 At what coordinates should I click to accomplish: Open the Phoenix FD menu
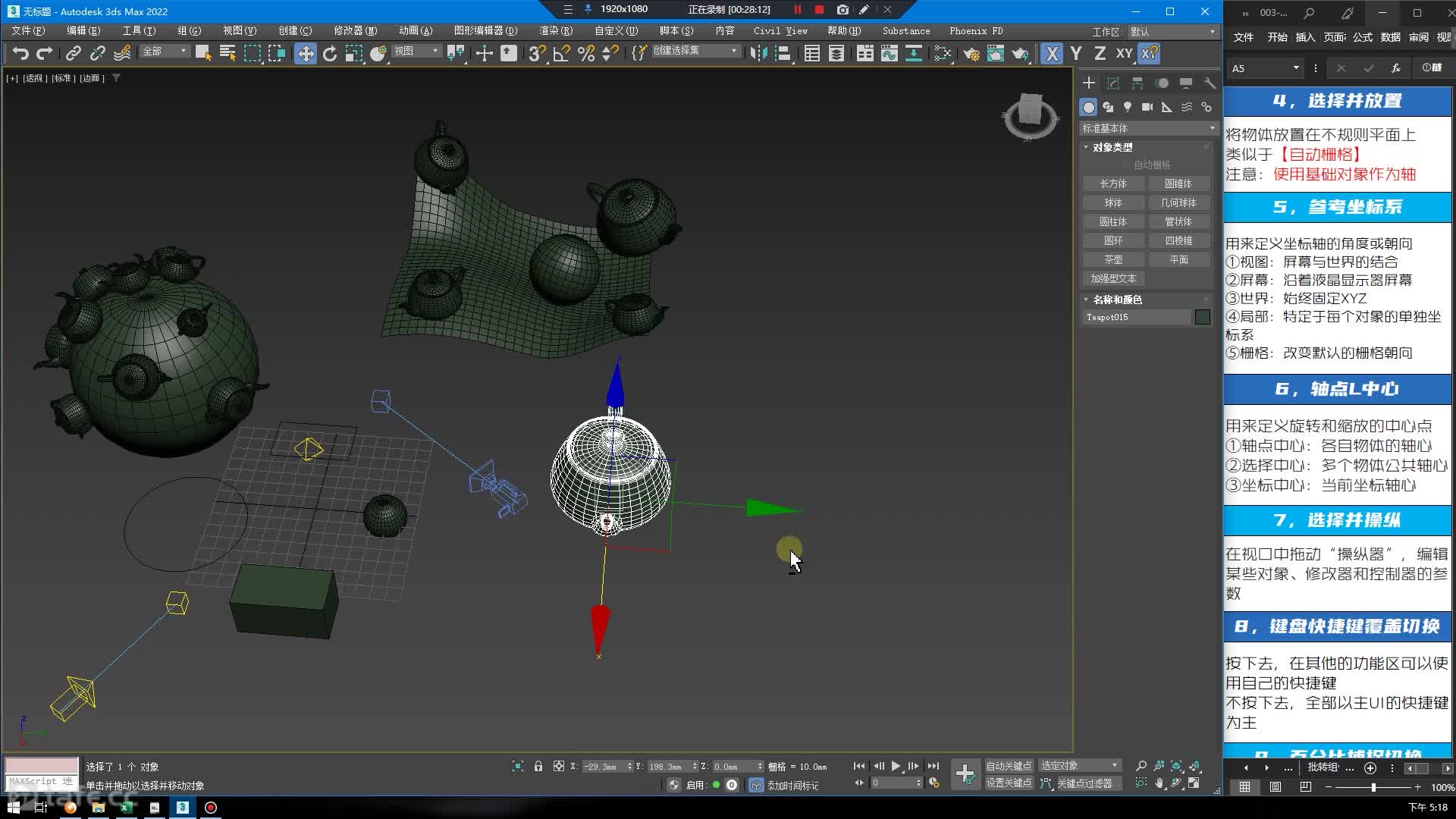pyautogui.click(x=976, y=31)
